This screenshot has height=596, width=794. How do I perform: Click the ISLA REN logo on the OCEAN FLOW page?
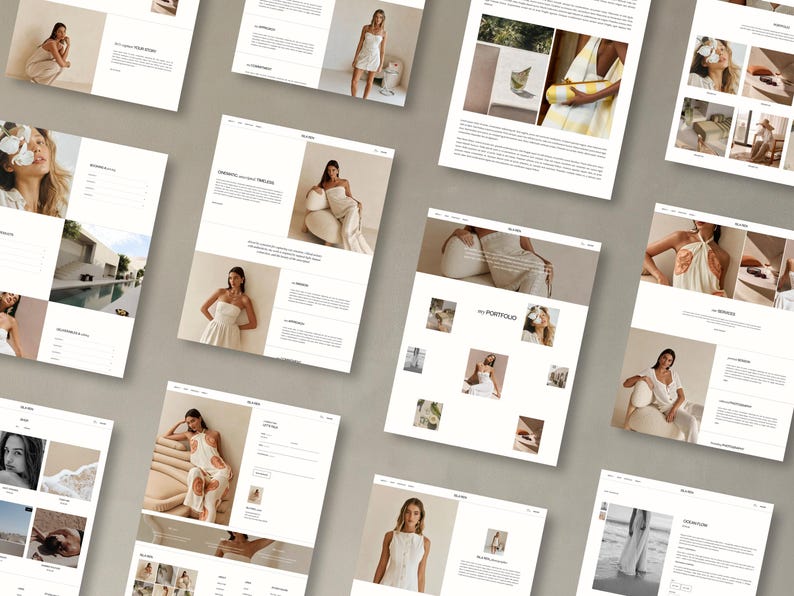(687, 491)
